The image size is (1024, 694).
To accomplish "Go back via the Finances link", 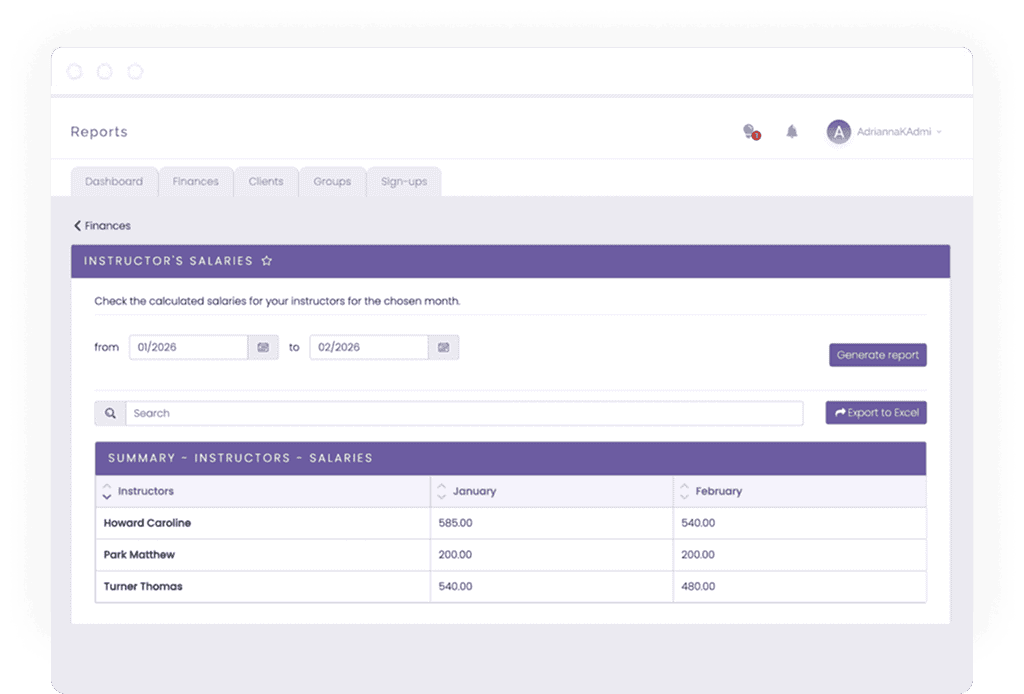I will coord(103,226).
